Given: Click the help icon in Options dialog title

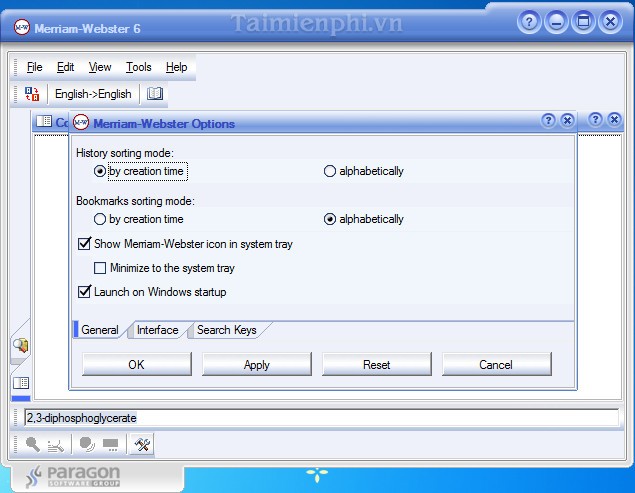Looking at the screenshot, I should pos(548,120).
